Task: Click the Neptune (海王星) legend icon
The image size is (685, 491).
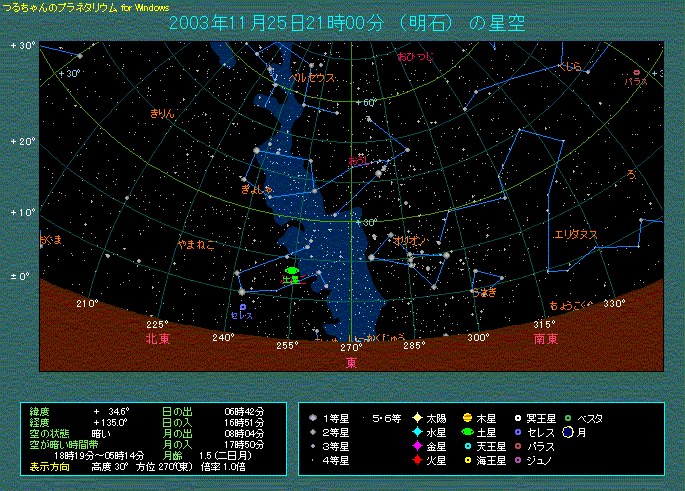Action: pyautogui.click(x=467, y=460)
